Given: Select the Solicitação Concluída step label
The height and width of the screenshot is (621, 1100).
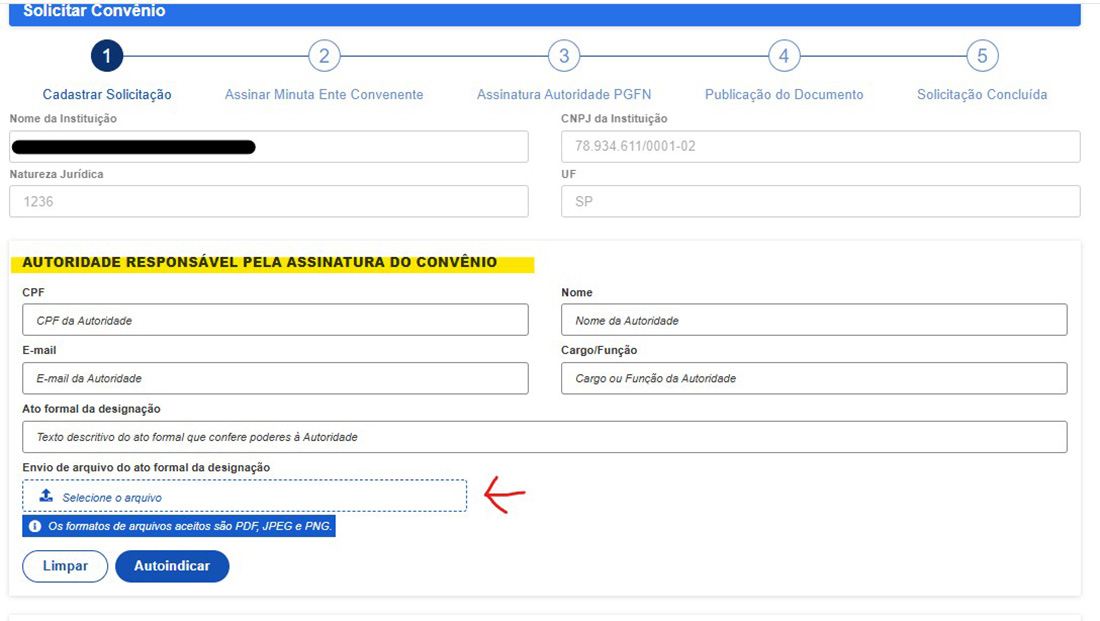Looking at the screenshot, I should tap(982, 94).
